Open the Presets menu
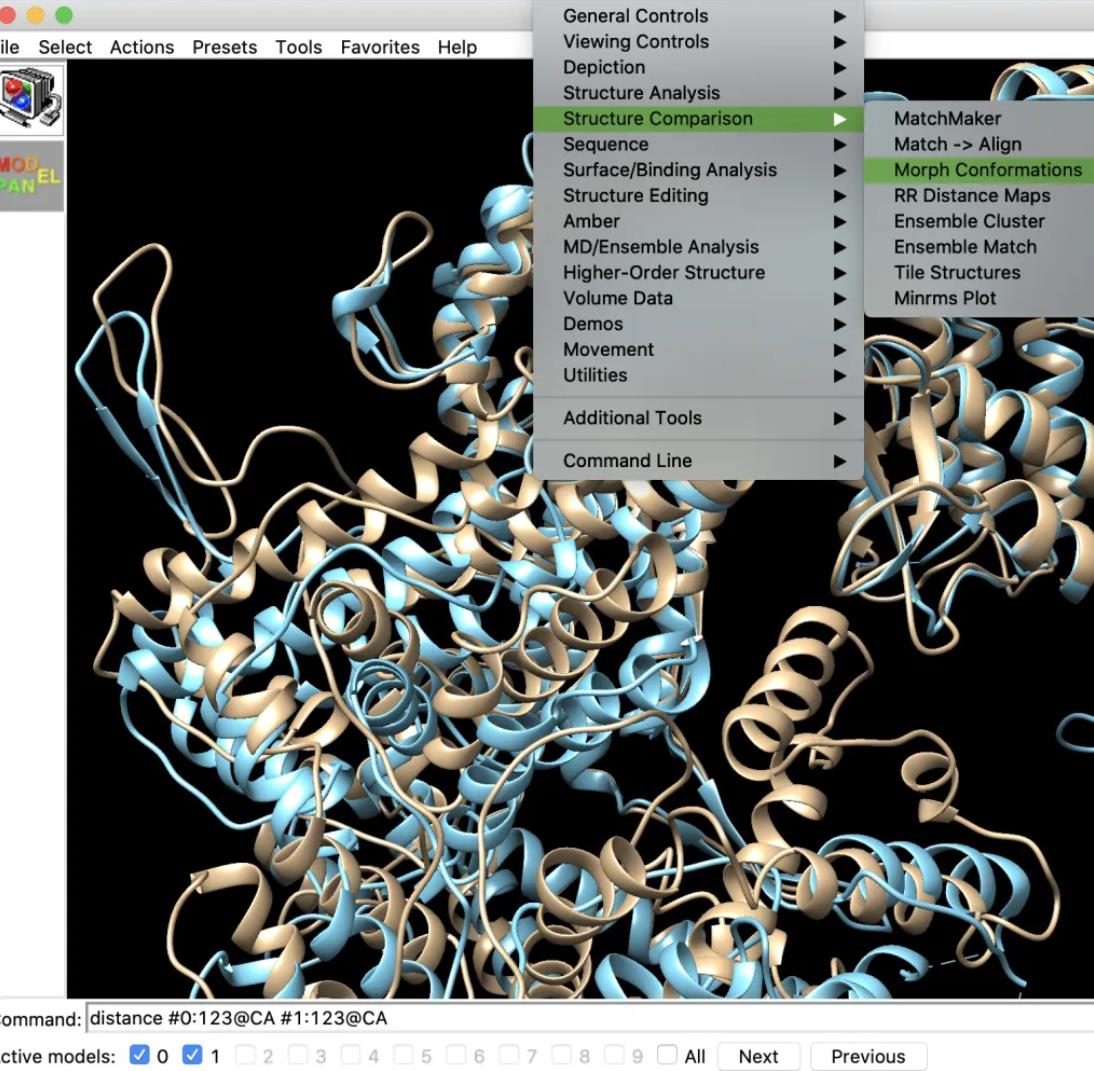 click(x=224, y=47)
